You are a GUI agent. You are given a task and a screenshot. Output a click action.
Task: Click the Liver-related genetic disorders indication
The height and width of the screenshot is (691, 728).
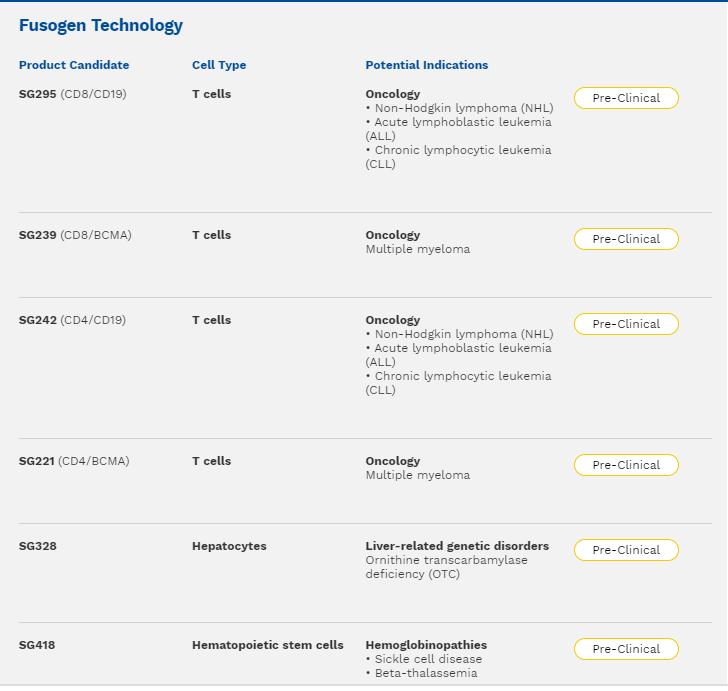pyautogui.click(x=457, y=546)
